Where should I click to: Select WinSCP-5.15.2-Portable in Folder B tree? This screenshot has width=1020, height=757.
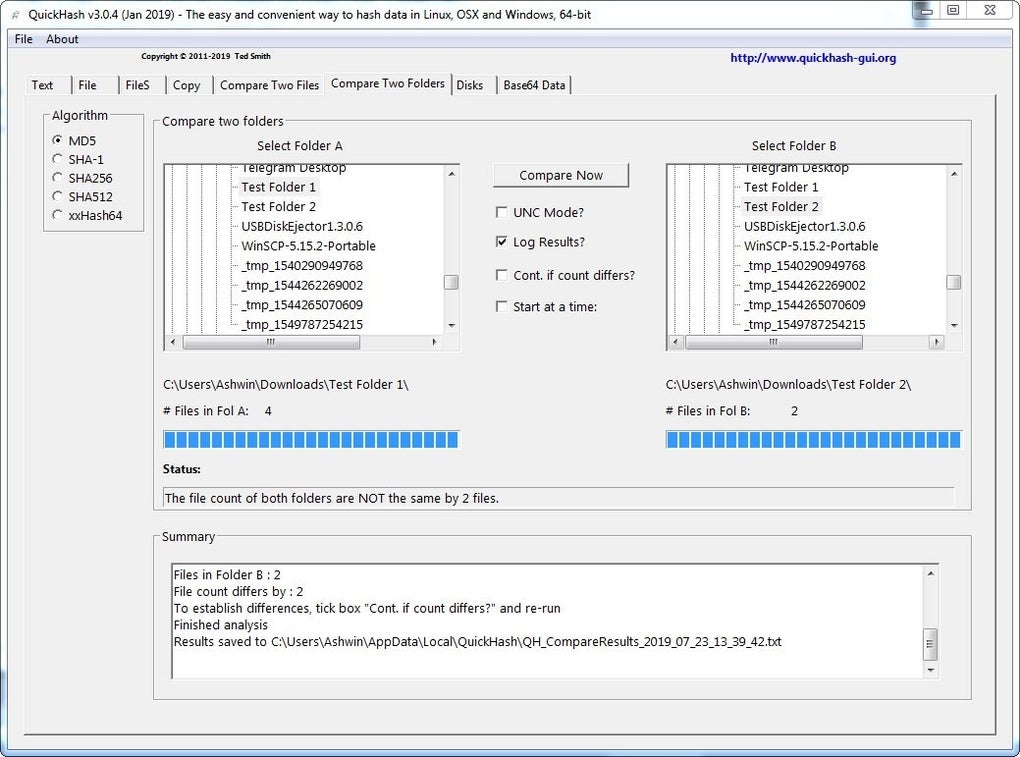tap(811, 245)
